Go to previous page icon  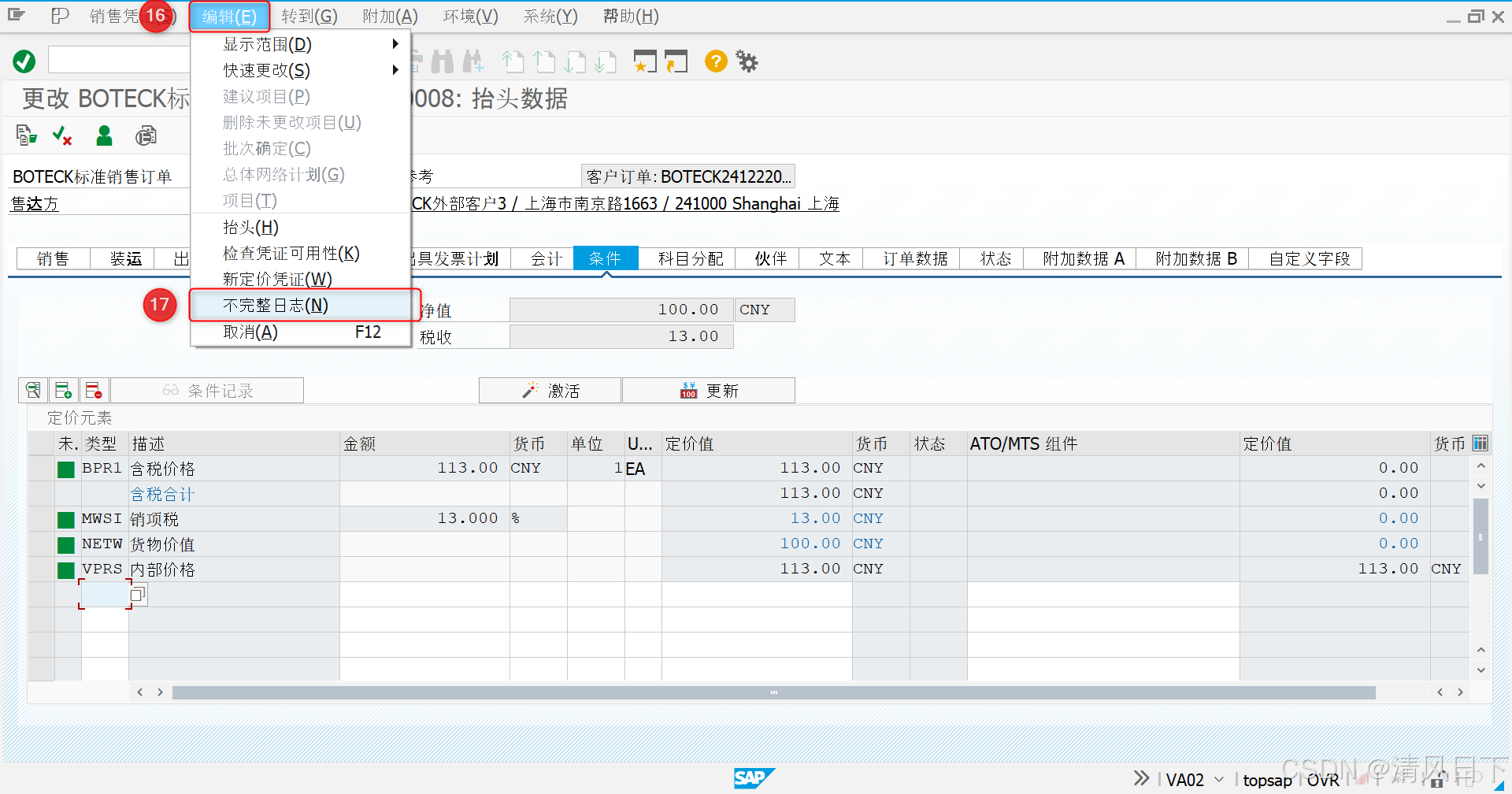[x=544, y=61]
